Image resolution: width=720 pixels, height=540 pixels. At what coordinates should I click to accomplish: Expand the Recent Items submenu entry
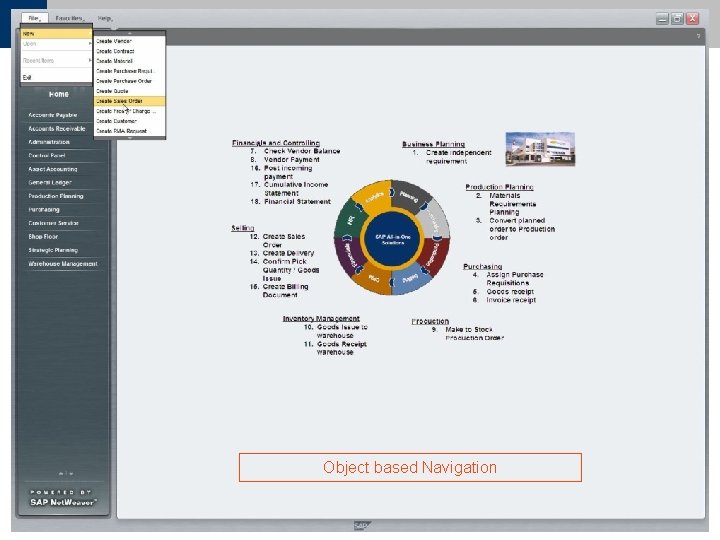coord(56,60)
